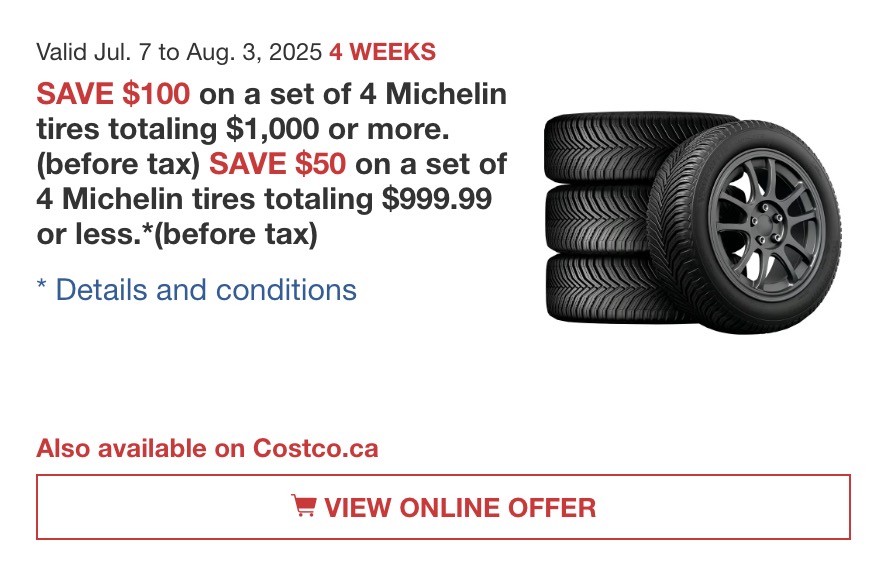Image resolution: width=886 pixels, height=578 pixels.
Task: Open the Details and conditions link
Action: coord(206,290)
